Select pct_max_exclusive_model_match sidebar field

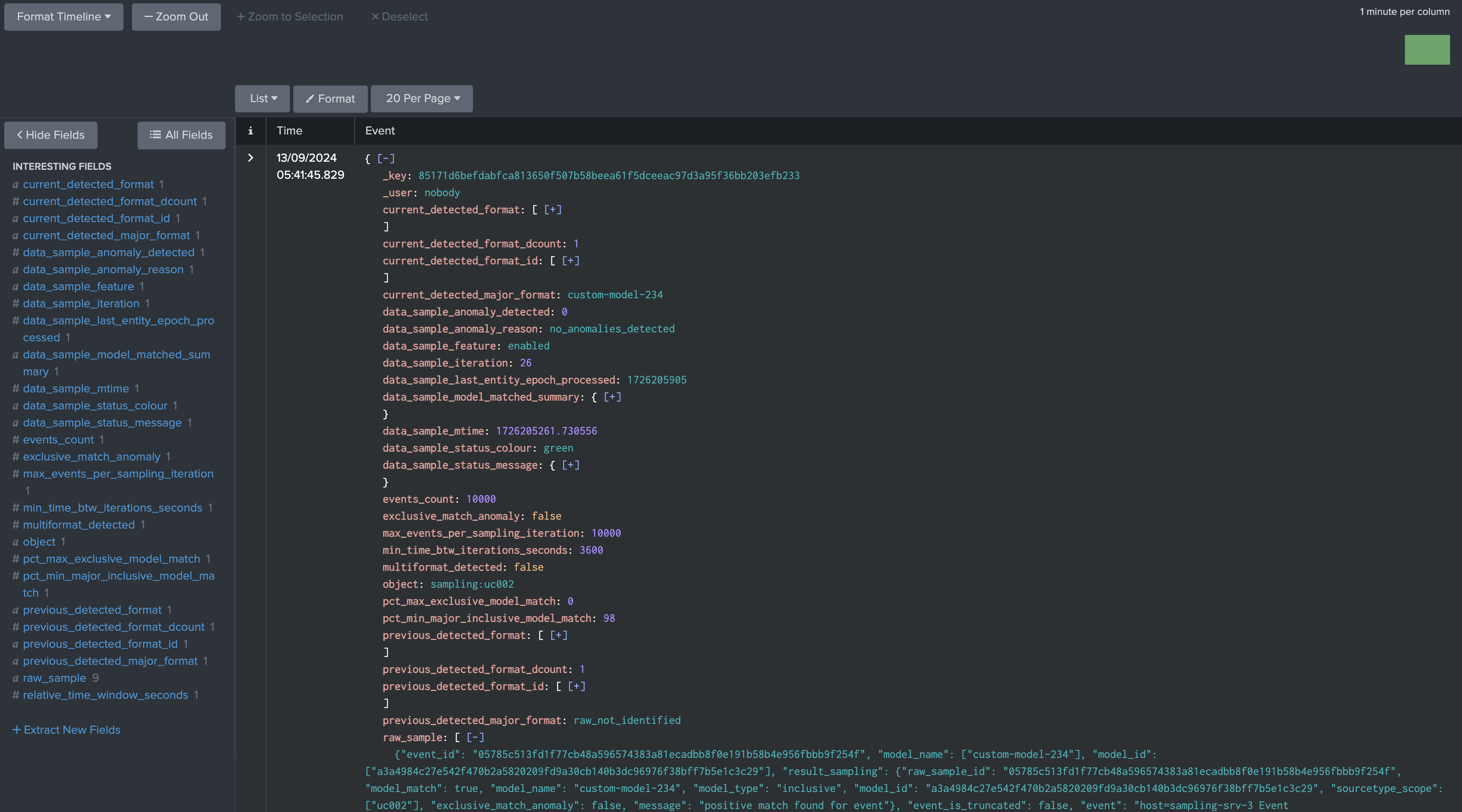click(111, 559)
